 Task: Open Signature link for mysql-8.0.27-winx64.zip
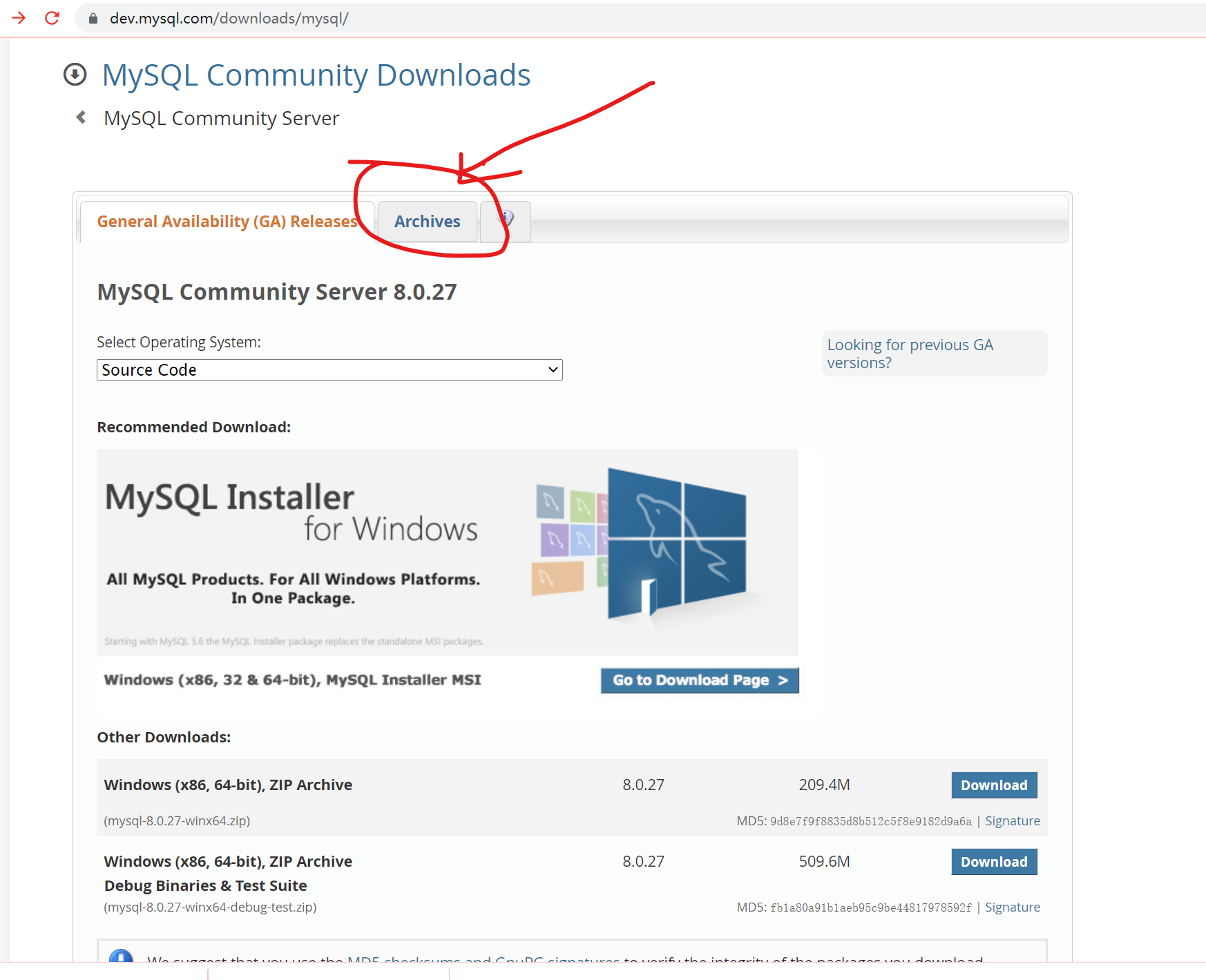pos(1012,821)
